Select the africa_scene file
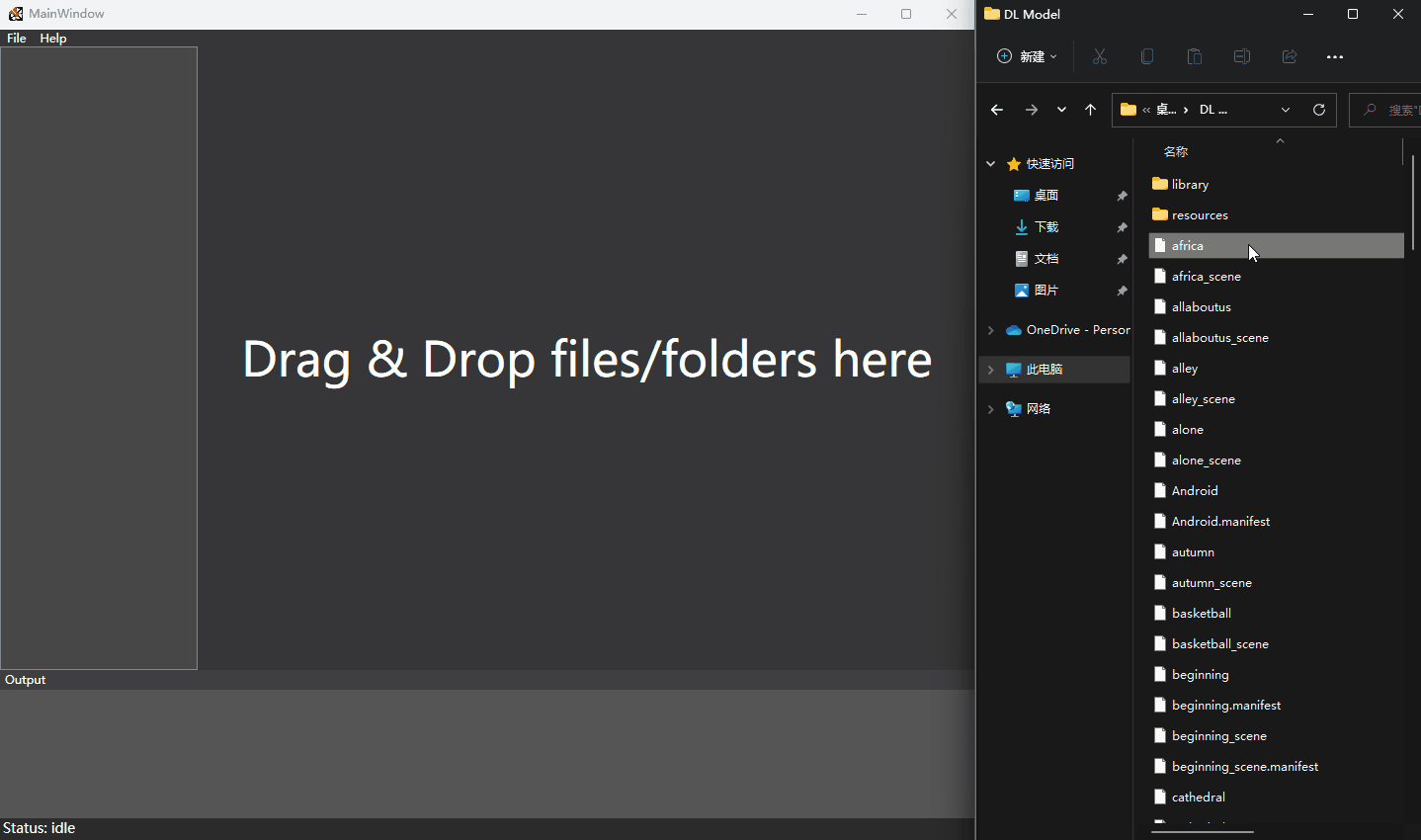The height and width of the screenshot is (840, 1421). click(x=1276, y=277)
